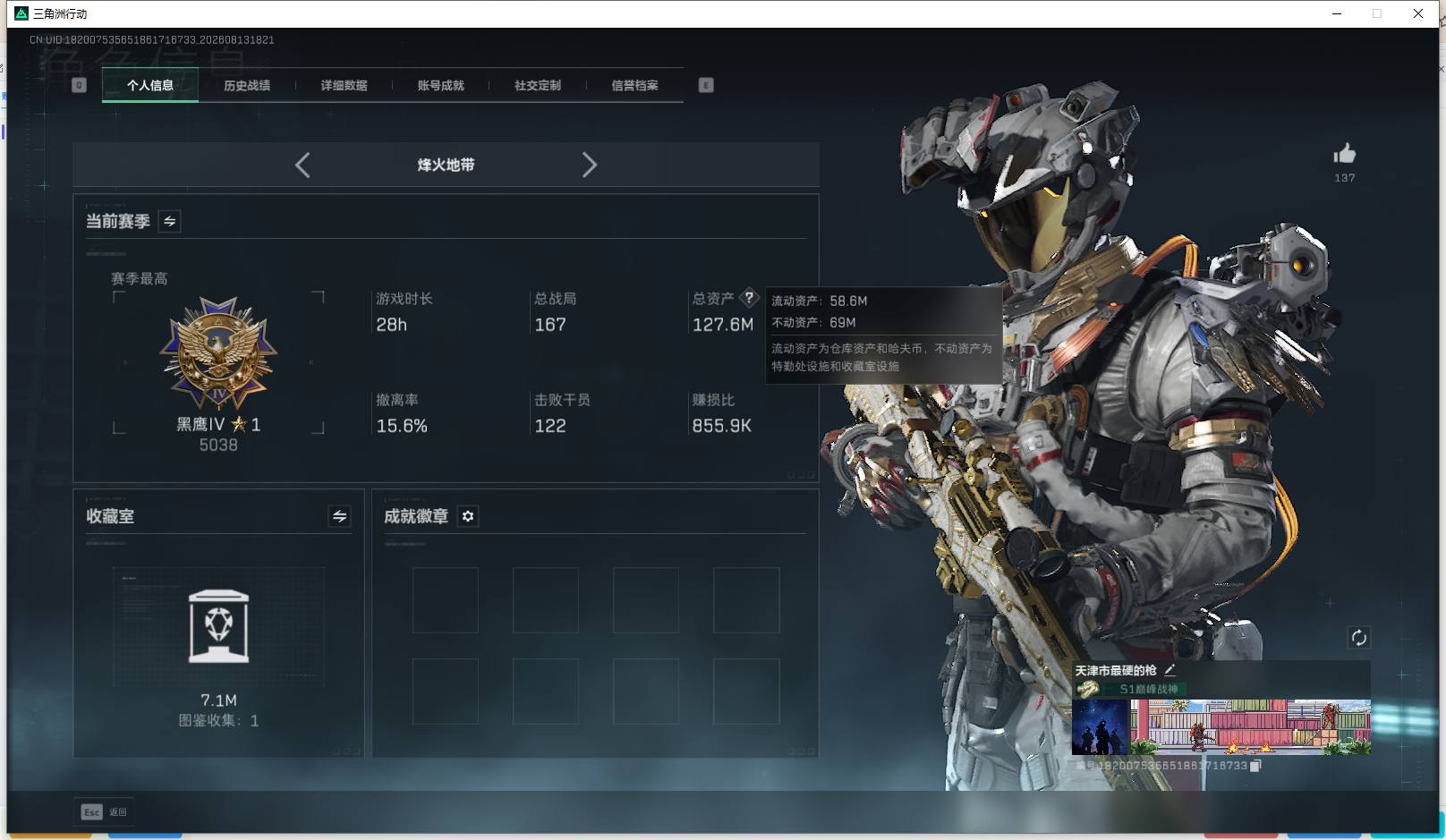Click the like count 137
Screen dimensions: 1446x840
pyautogui.click(x=1344, y=178)
